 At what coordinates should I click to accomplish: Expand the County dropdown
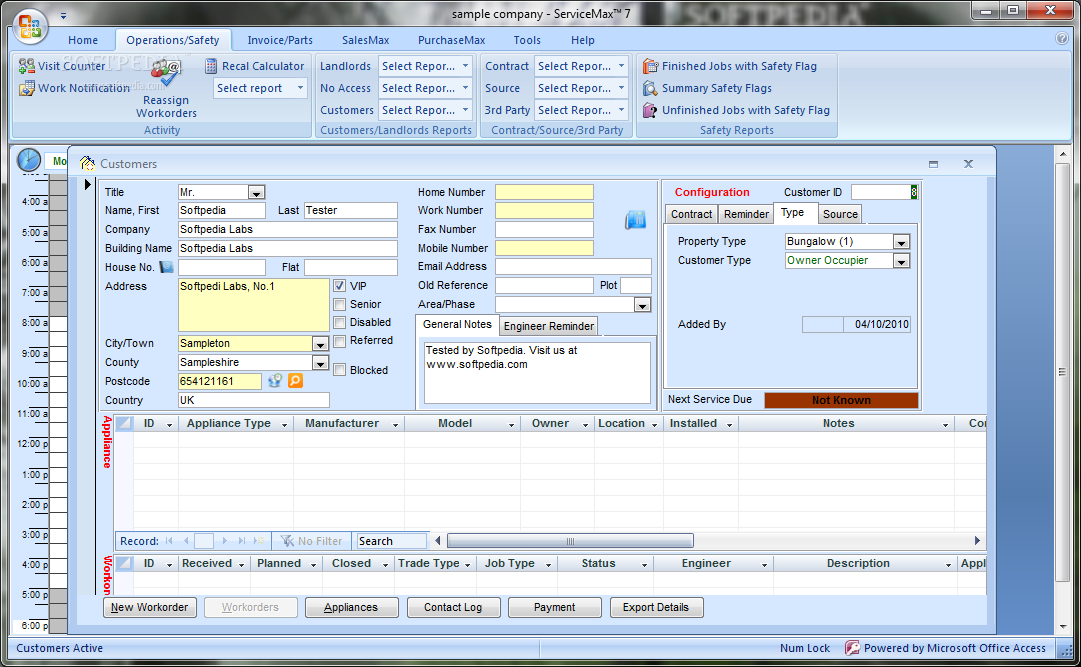[x=320, y=363]
